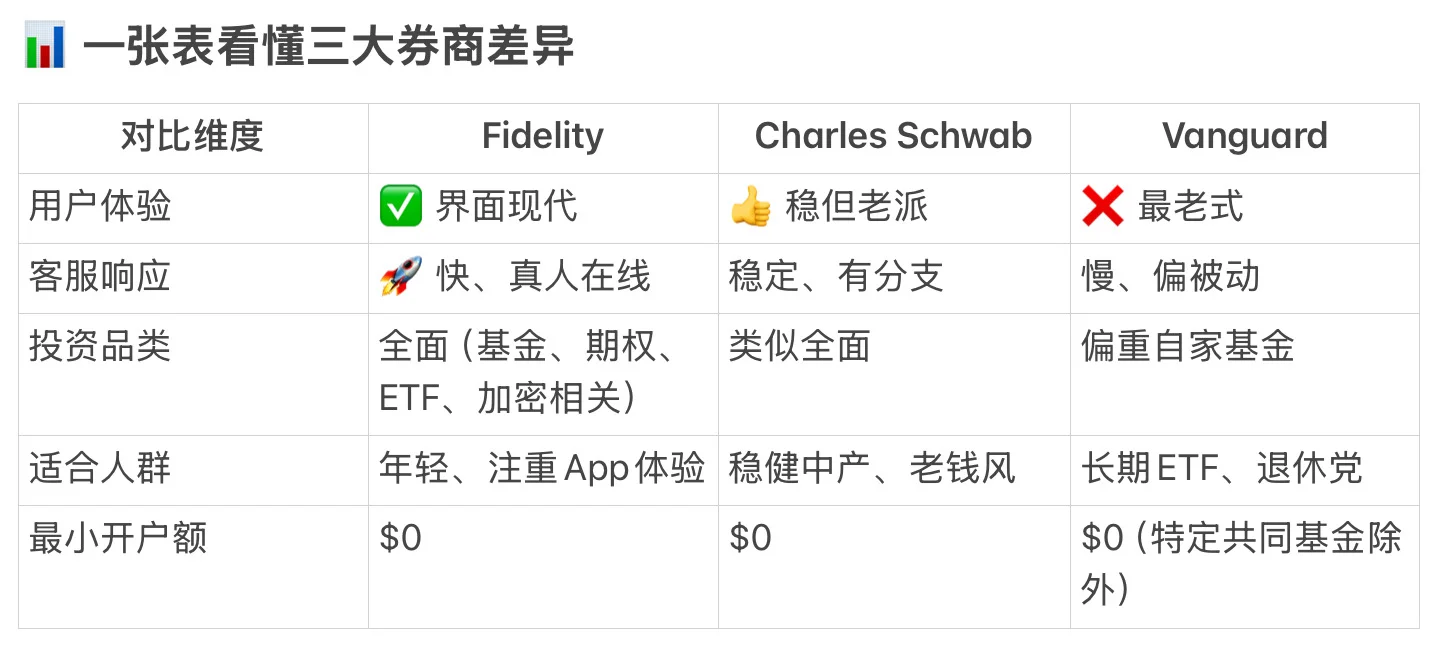Click the red cross mark emoji

click(x=1103, y=208)
